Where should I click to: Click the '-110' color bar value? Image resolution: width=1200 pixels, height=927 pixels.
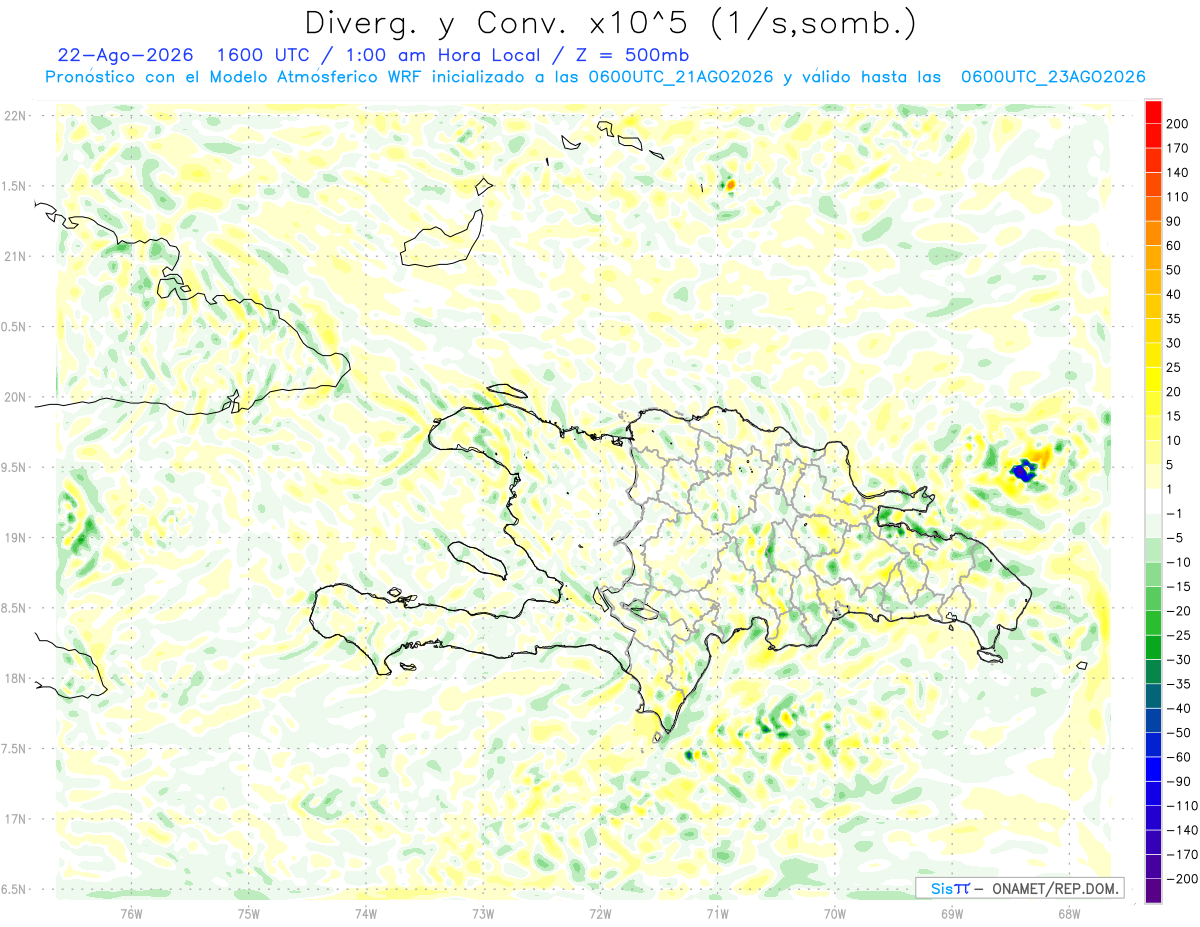[1181, 805]
